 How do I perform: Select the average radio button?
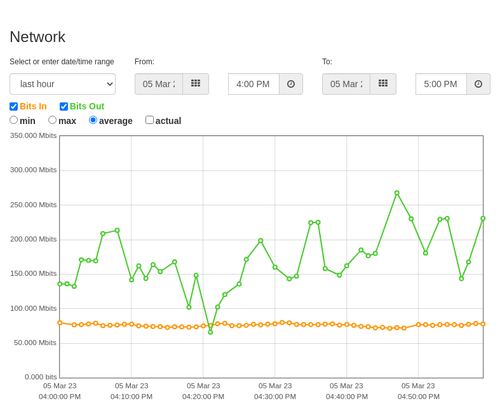(x=93, y=120)
